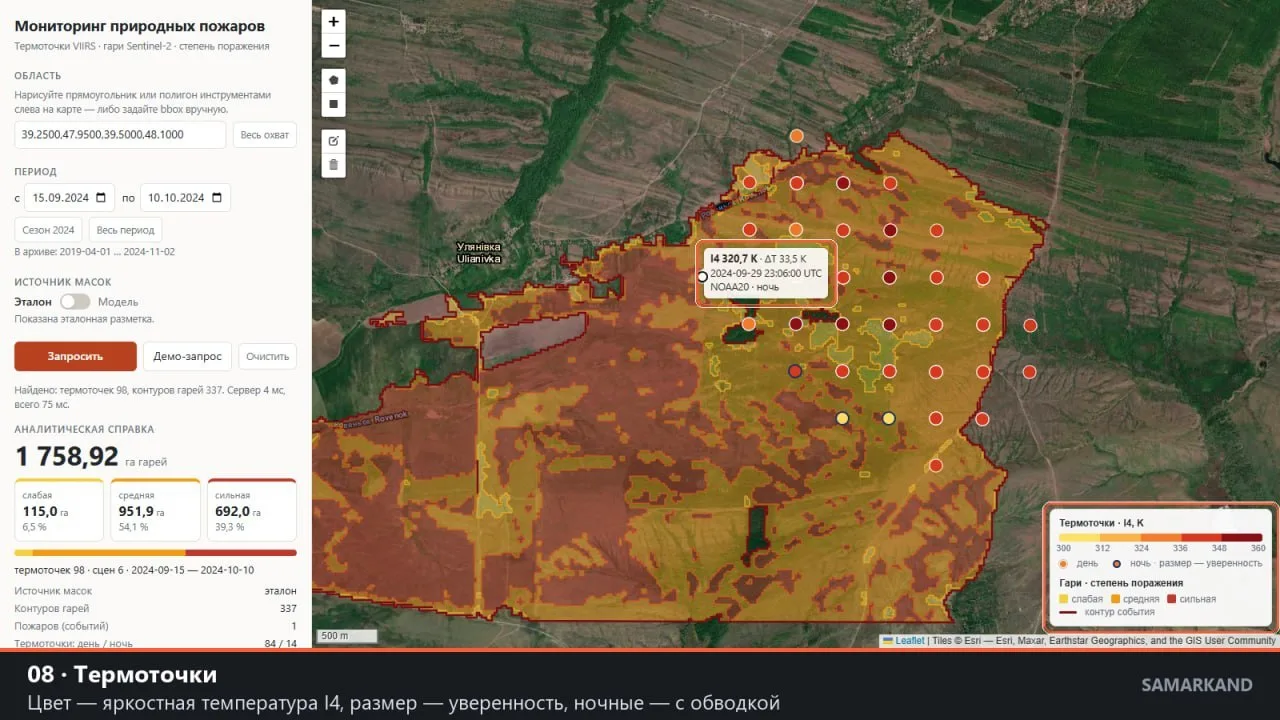Viewport: 1280px width, 720px height.
Task: Click the I4 temperature color scale in the legend
Action: point(1161,538)
